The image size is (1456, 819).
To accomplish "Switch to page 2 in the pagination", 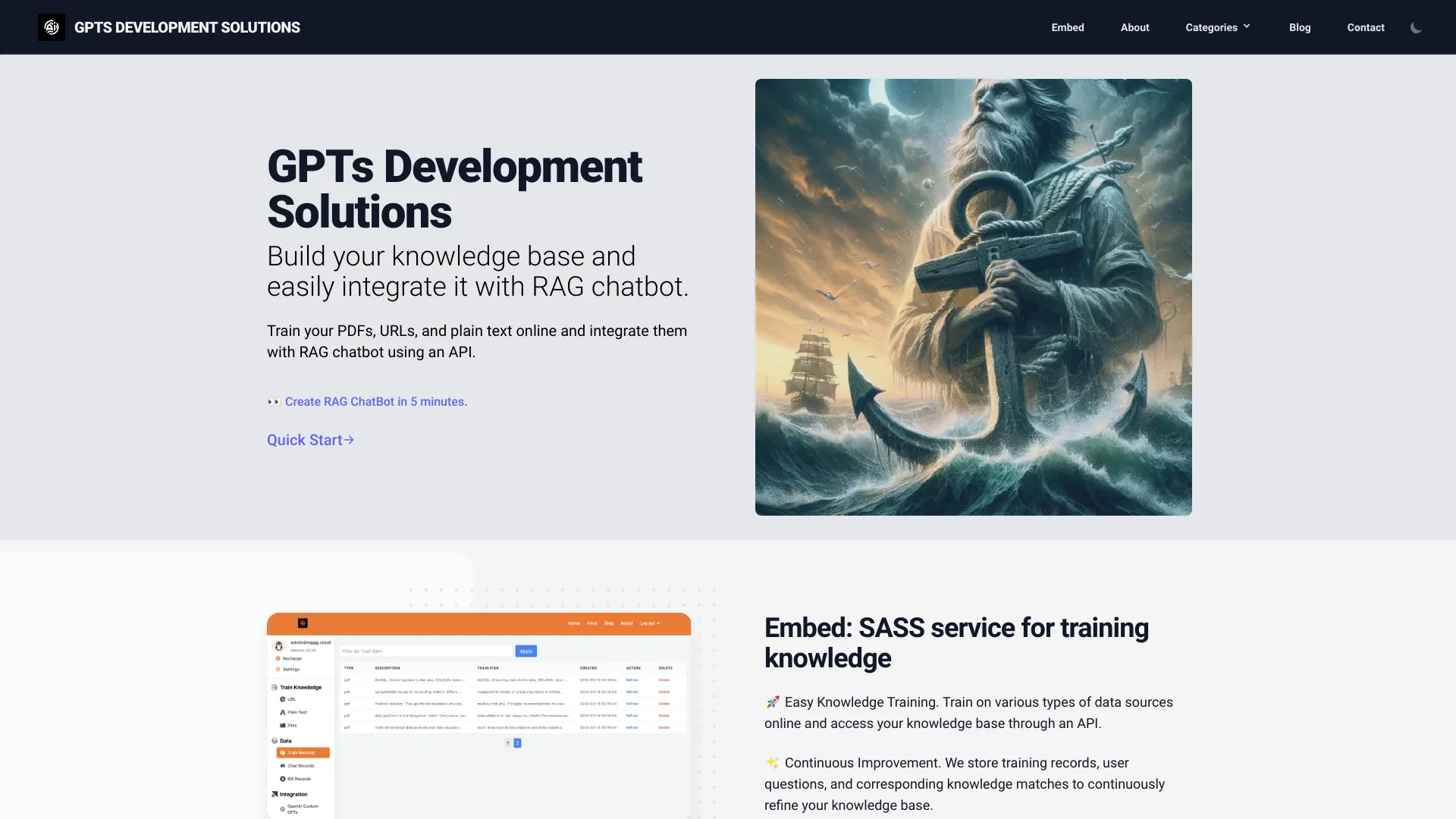I will (x=517, y=743).
